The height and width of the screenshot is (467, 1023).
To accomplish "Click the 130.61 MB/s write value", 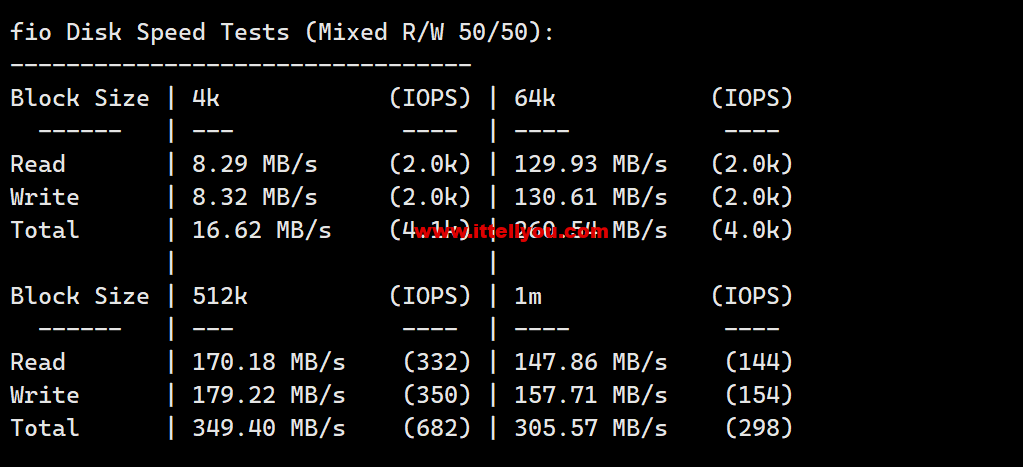I will [590, 197].
